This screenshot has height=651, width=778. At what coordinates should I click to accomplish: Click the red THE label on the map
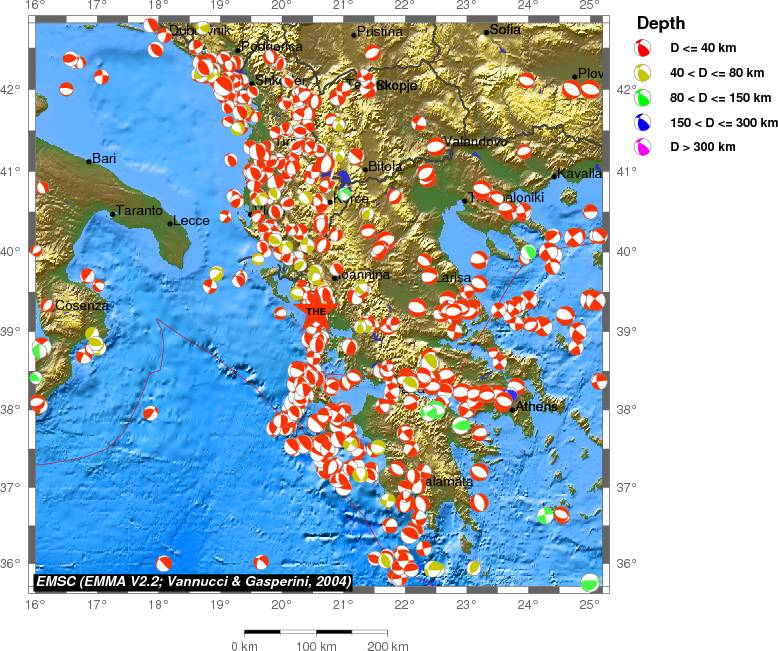pos(316,313)
